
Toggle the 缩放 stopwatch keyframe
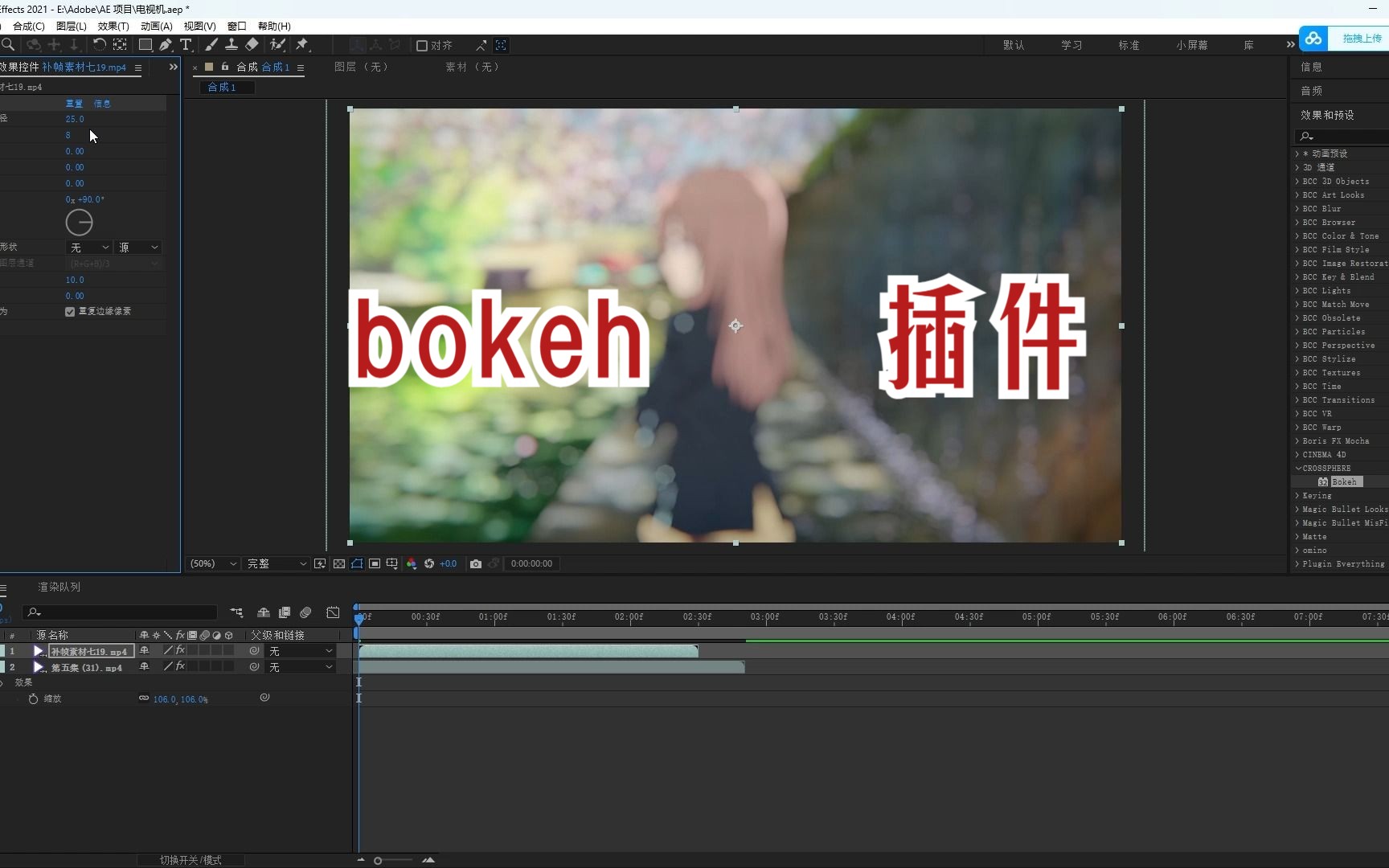tap(33, 698)
